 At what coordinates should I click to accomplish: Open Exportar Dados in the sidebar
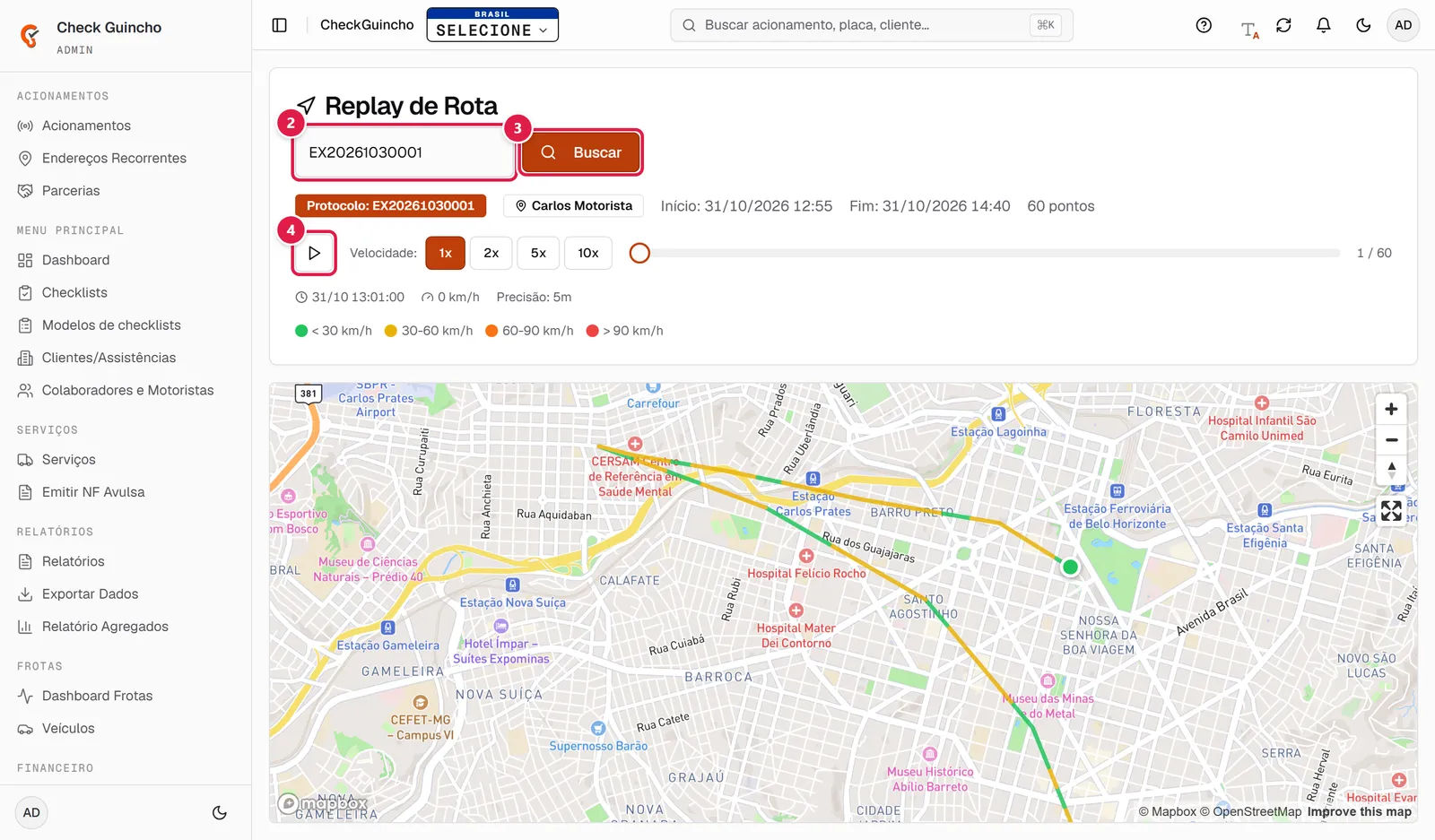click(x=126, y=593)
